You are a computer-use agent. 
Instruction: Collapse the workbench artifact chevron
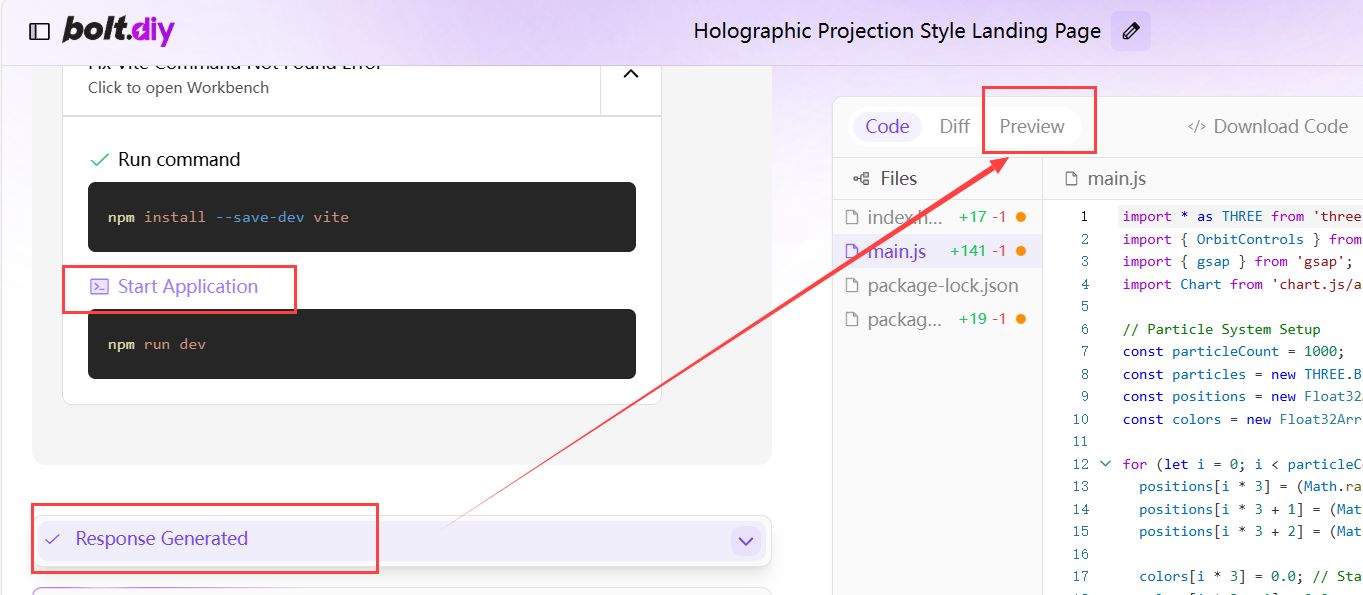coord(631,73)
